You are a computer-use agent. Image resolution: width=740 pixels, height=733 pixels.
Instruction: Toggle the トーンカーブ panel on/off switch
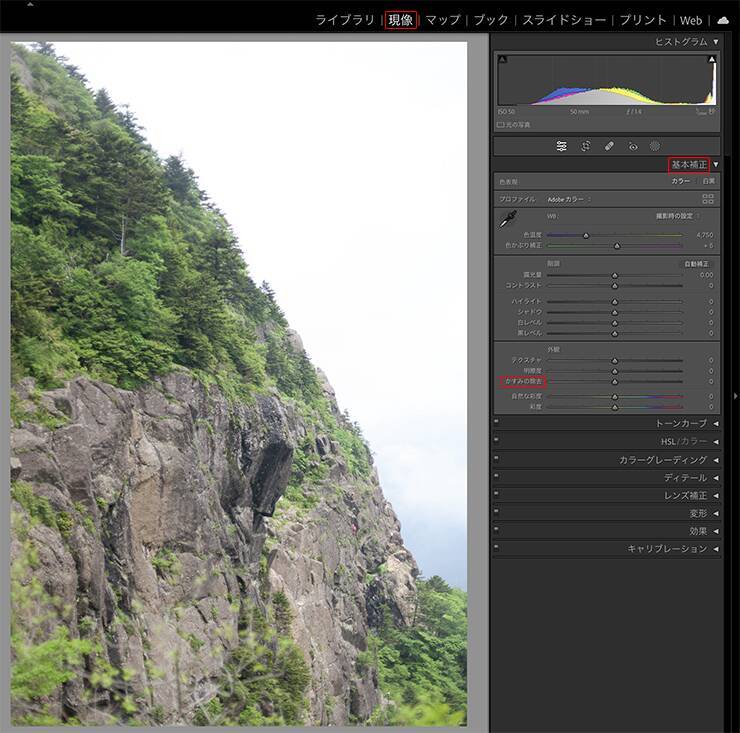(496, 421)
